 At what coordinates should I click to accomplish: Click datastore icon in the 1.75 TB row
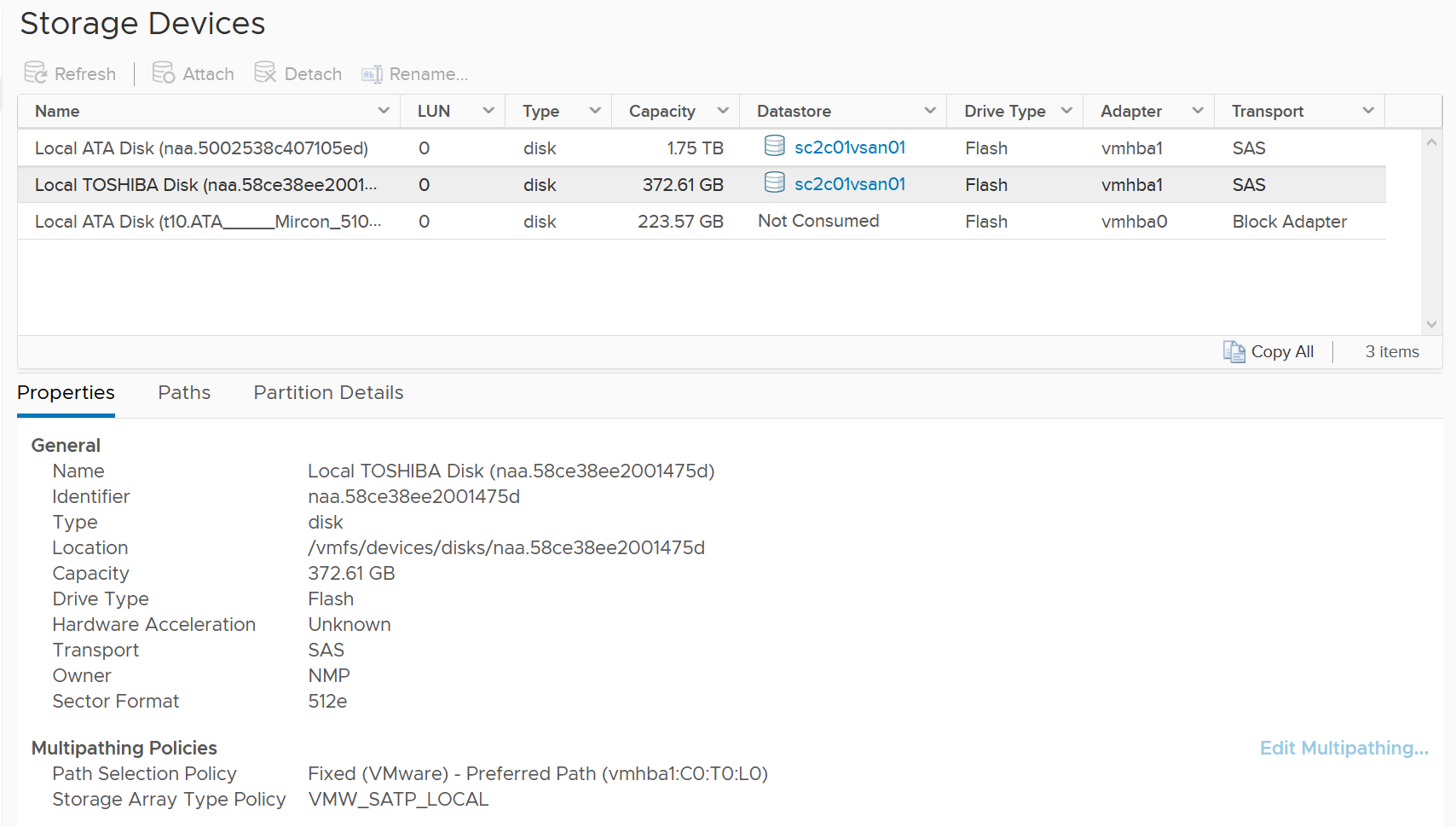pos(774,147)
